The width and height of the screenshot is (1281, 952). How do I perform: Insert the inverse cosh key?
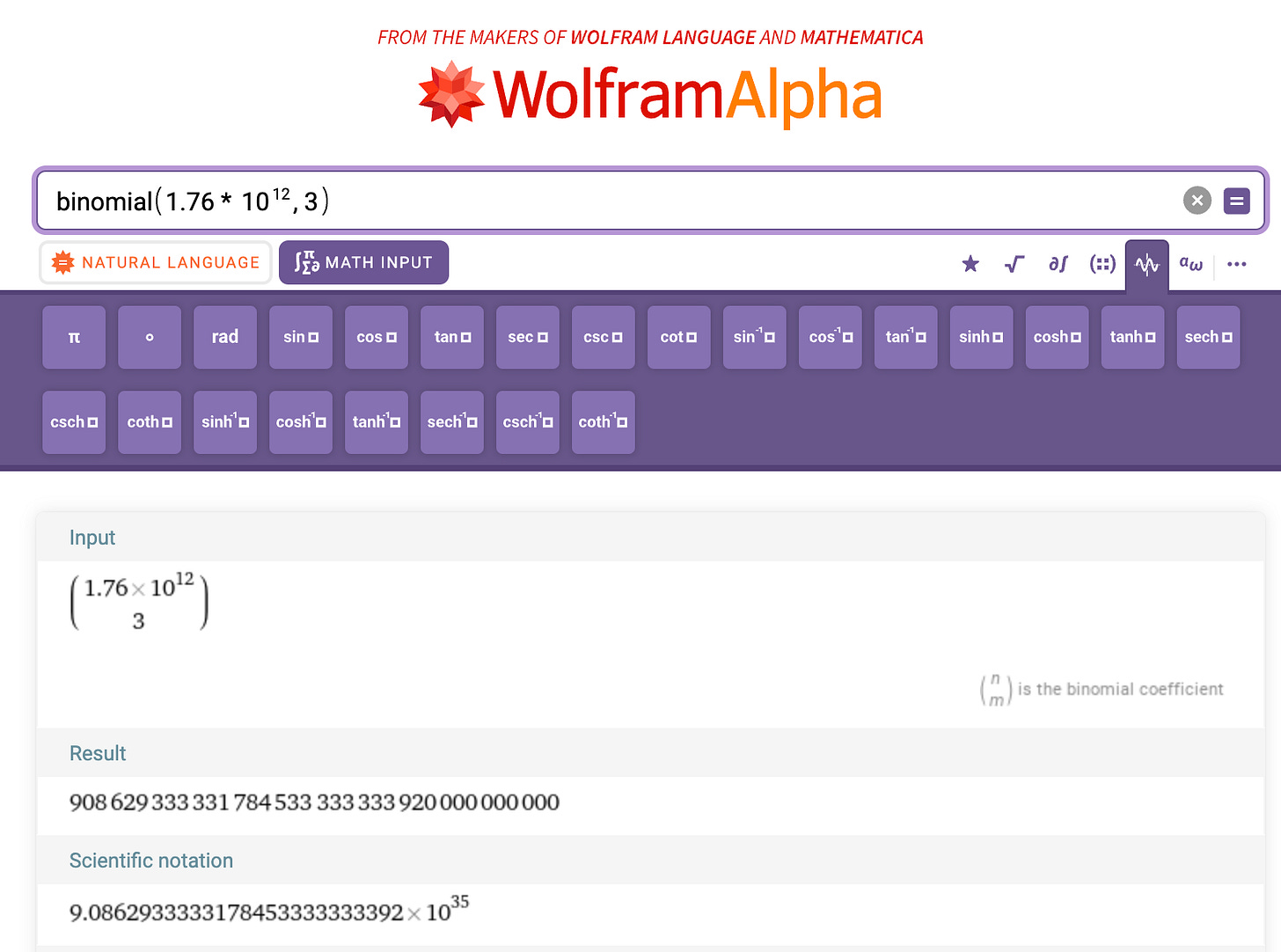pos(301,422)
